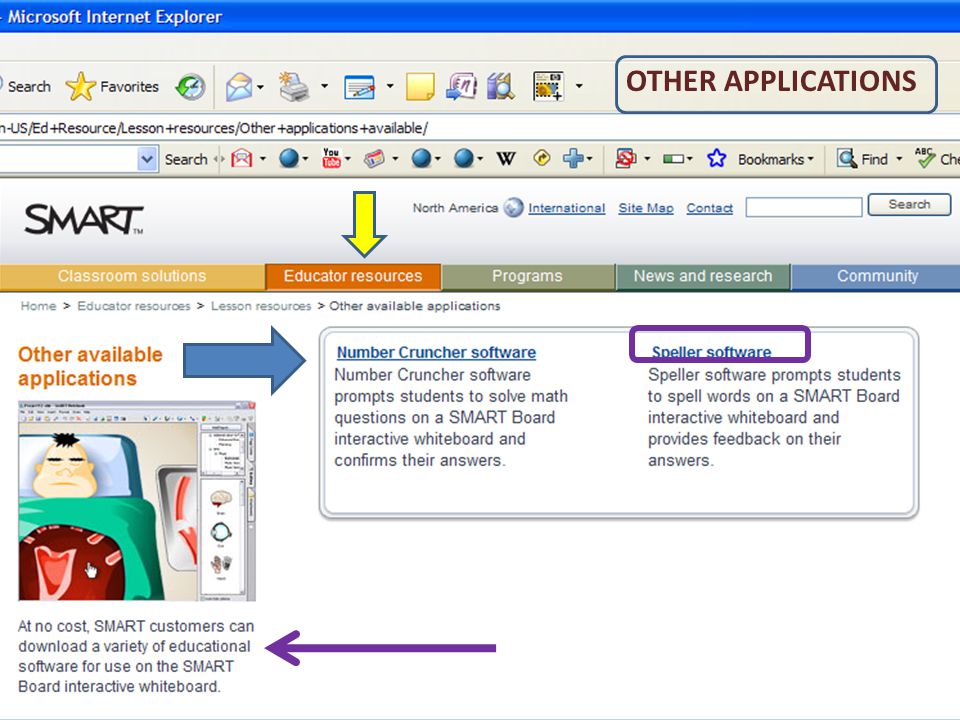Click the pop-up blocker icon
This screenshot has width=960, height=720.
click(x=625, y=159)
